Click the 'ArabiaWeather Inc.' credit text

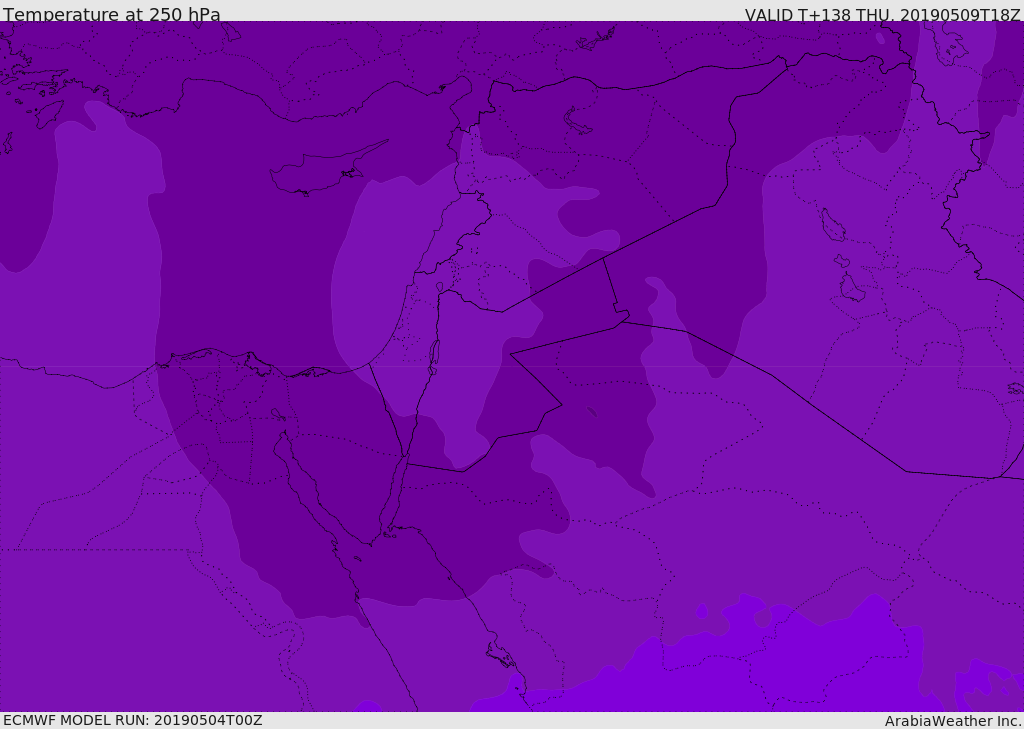click(953, 721)
